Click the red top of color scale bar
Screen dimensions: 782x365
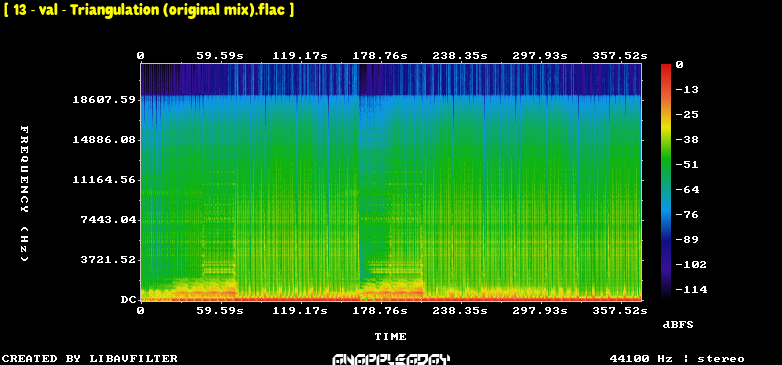[666, 67]
